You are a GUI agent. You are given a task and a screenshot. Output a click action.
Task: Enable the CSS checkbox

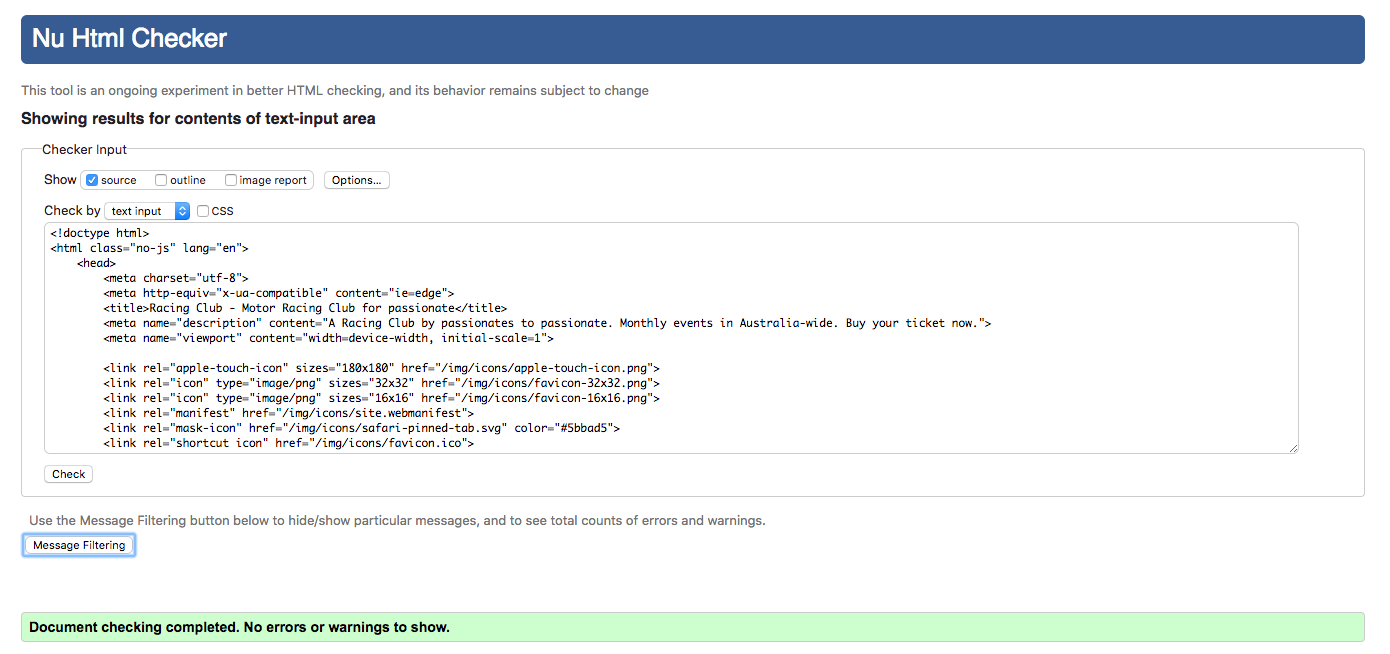(203, 211)
